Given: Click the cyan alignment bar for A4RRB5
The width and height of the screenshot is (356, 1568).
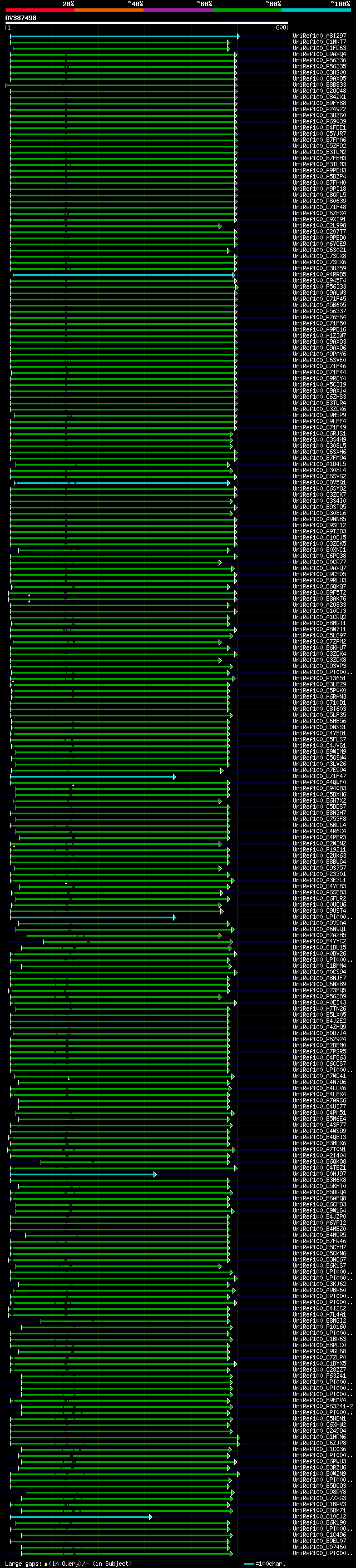Looking at the screenshot, I should click(x=124, y=275).
